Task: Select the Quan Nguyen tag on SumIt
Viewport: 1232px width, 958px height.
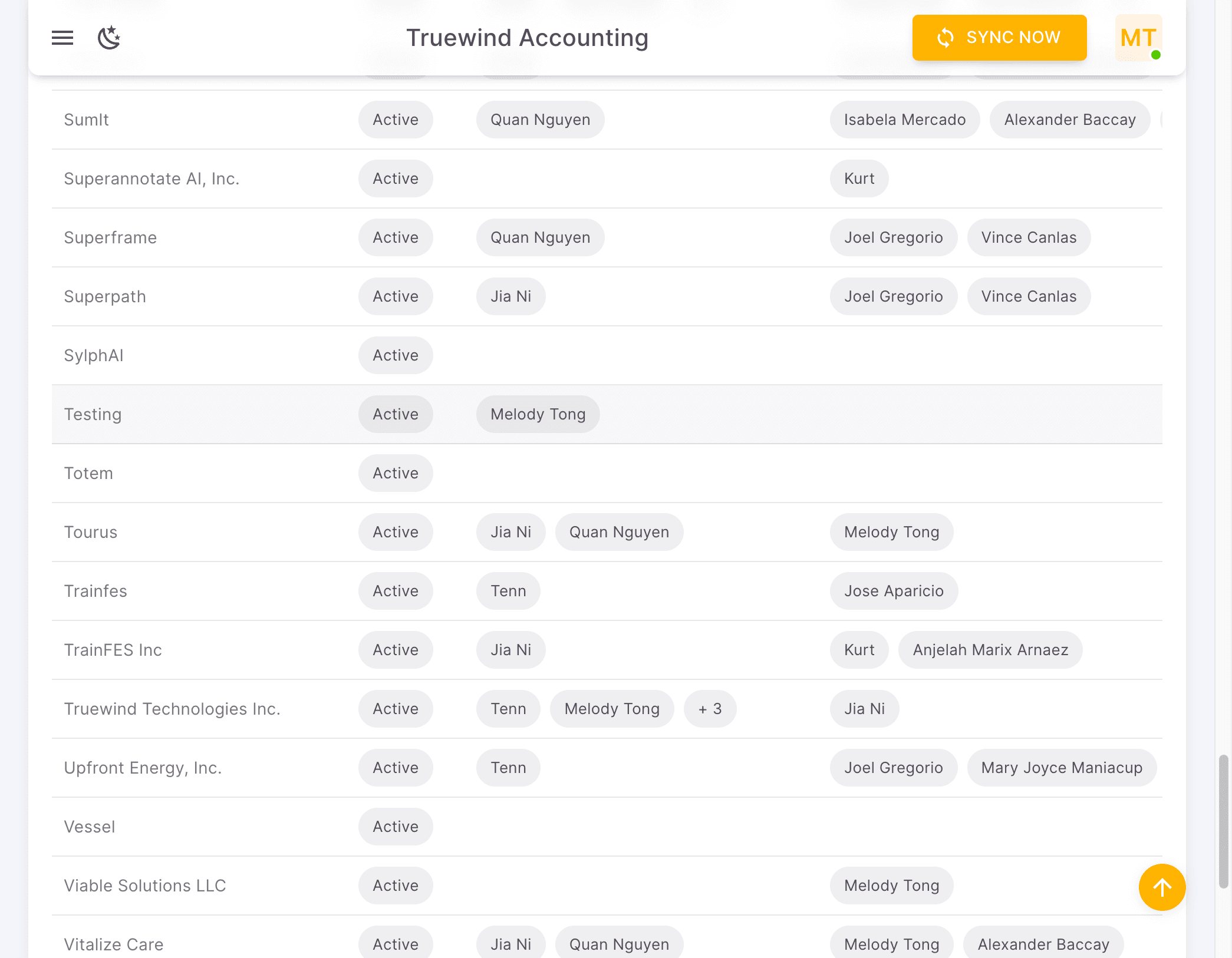Action: 539,120
